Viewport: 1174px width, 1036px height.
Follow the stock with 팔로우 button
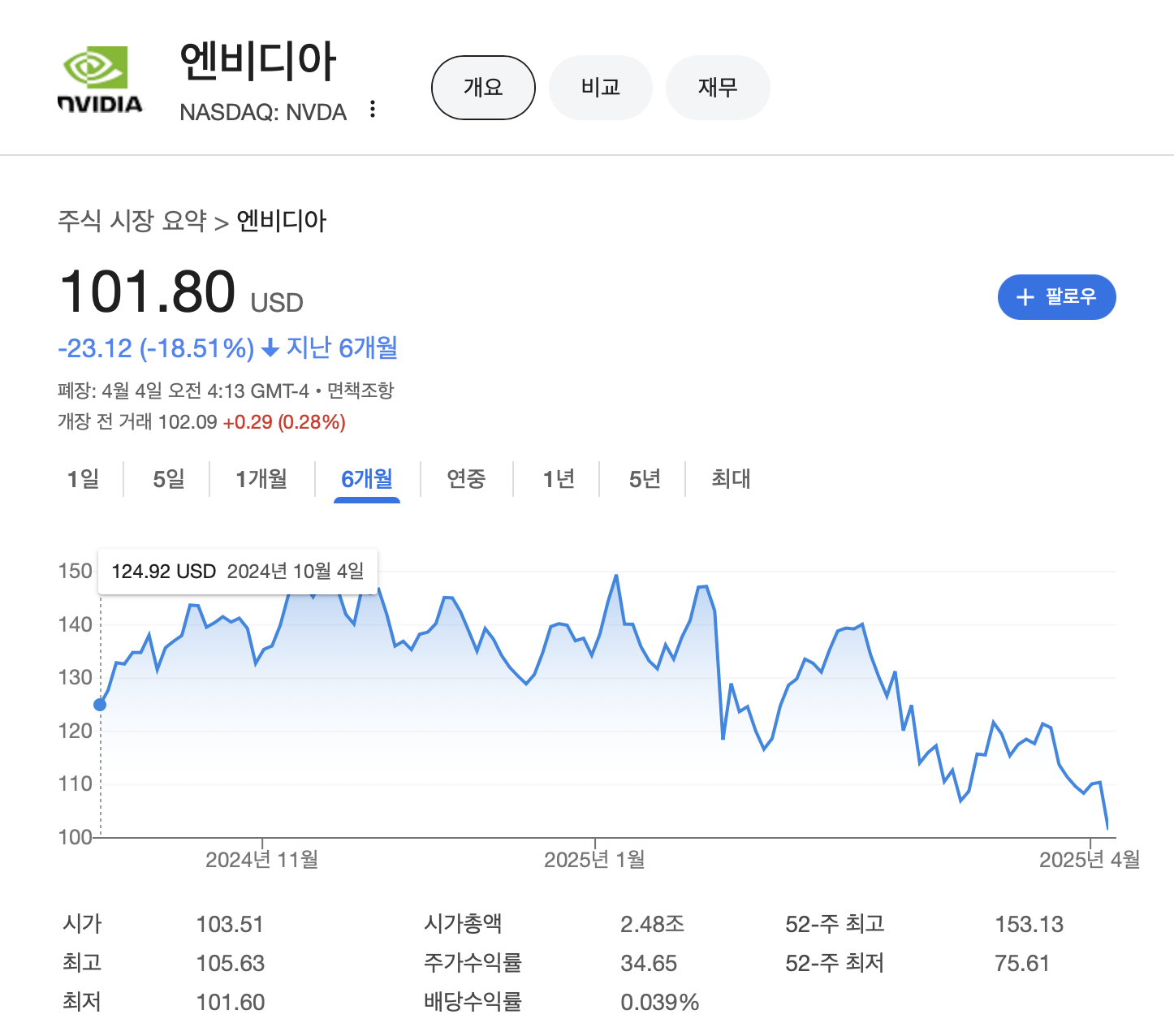tap(1056, 297)
